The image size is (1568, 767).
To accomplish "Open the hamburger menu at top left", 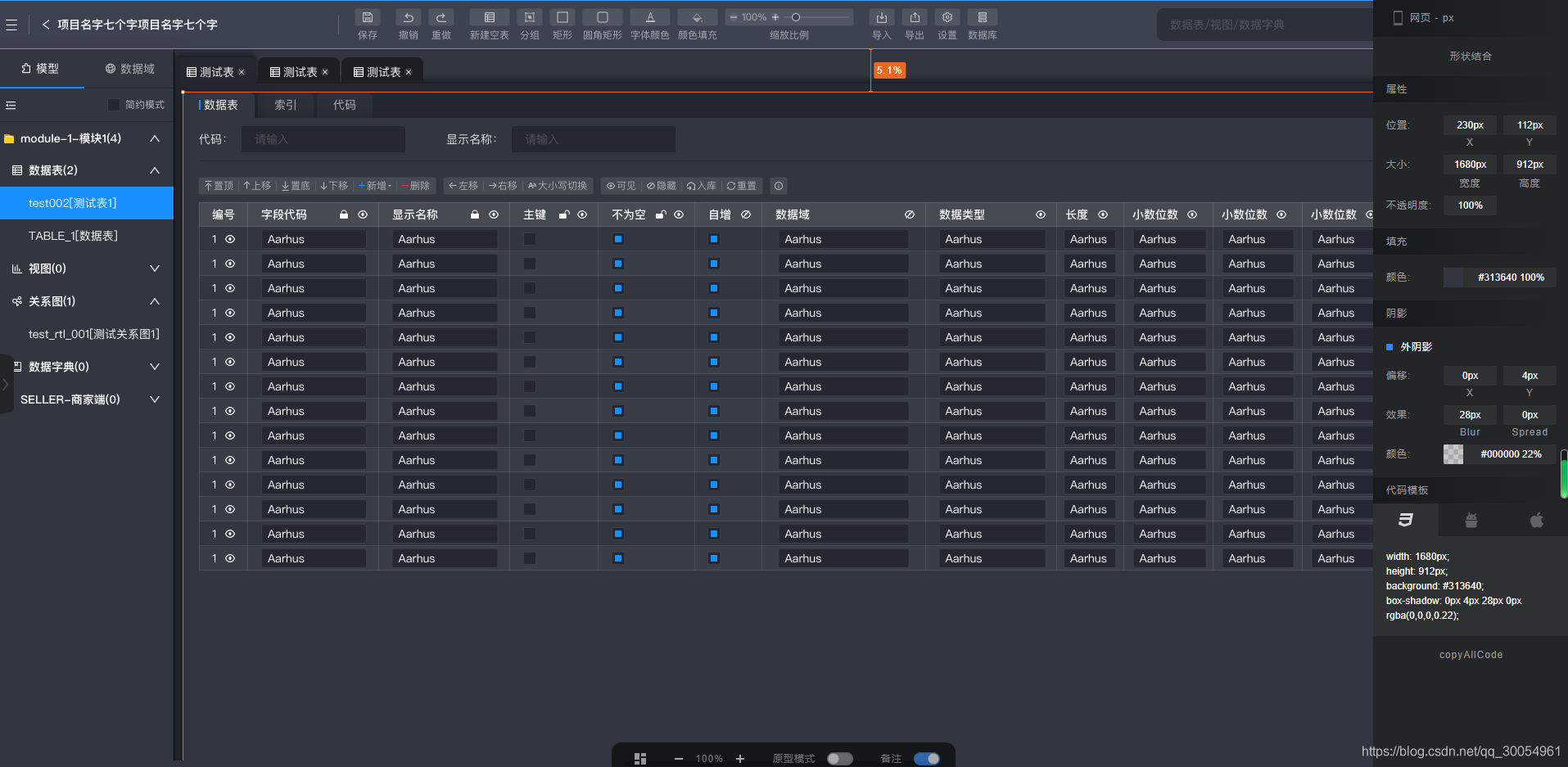I will tap(11, 25).
